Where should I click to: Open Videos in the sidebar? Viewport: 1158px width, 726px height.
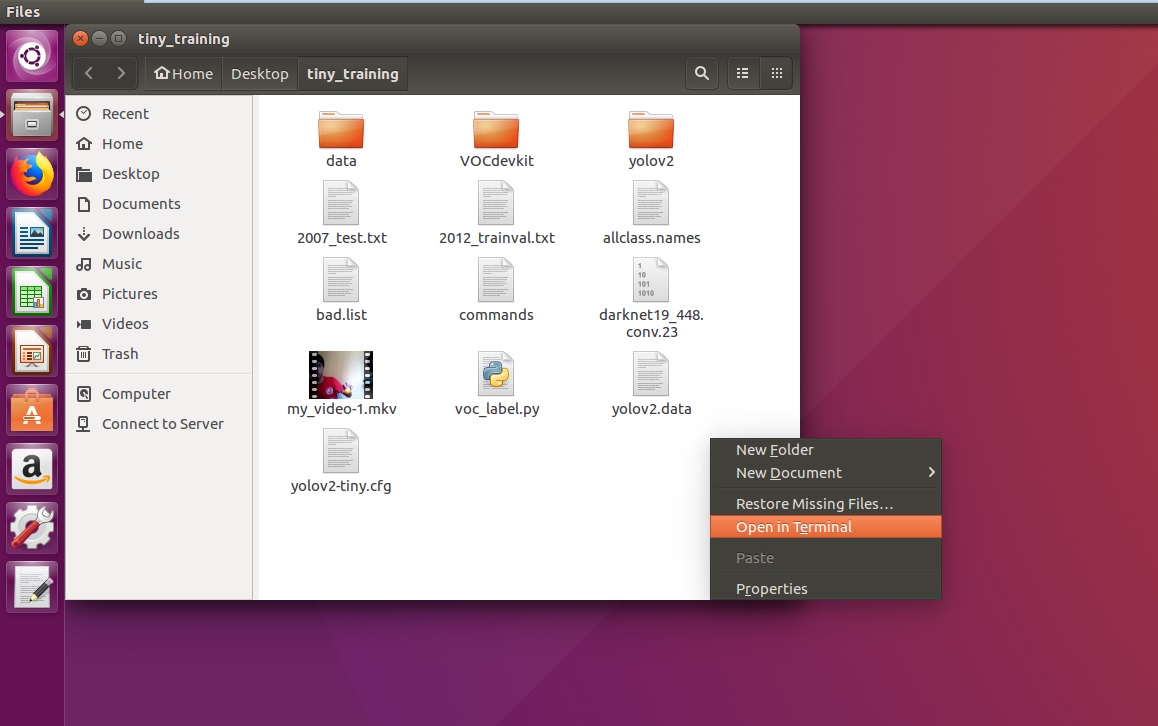[159, 323]
